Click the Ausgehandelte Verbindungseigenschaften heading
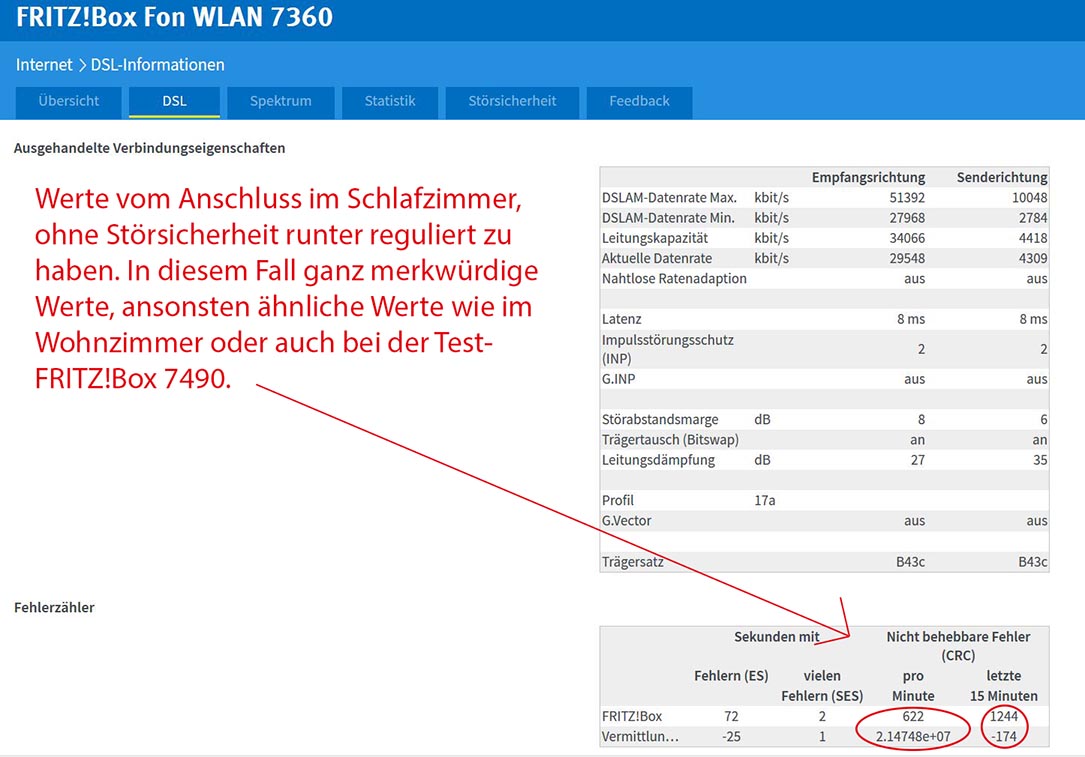This screenshot has height=757, width=1085. pyautogui.click(x=149, y=148)
